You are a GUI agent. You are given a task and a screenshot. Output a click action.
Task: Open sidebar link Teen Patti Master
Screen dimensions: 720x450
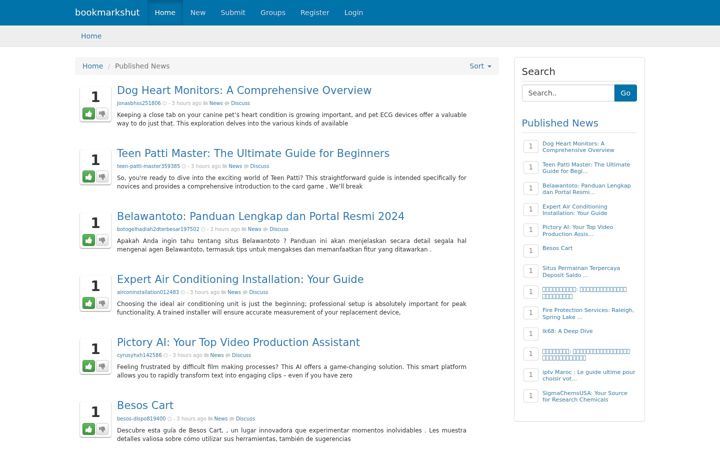[x=586, y=168]
